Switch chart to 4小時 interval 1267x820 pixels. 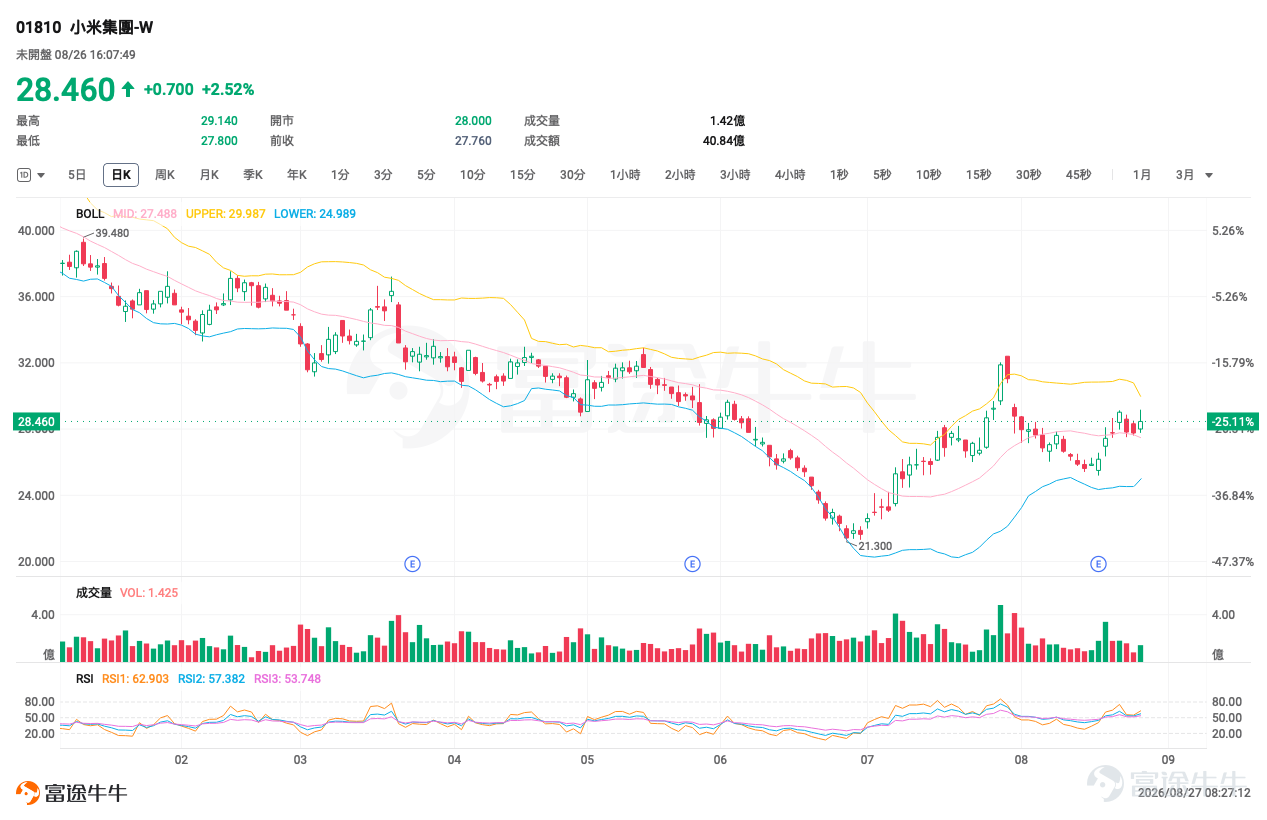pos(790,175)
